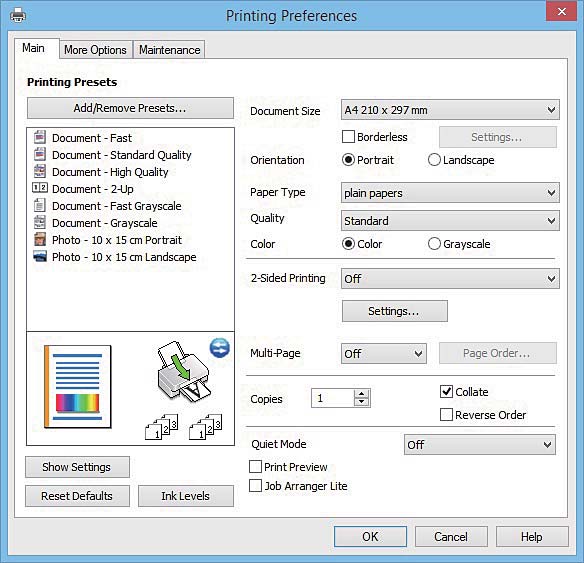The image size is (584, 563).
Task: Enable the Borderless checkbox
Action: tap(348, 137)
